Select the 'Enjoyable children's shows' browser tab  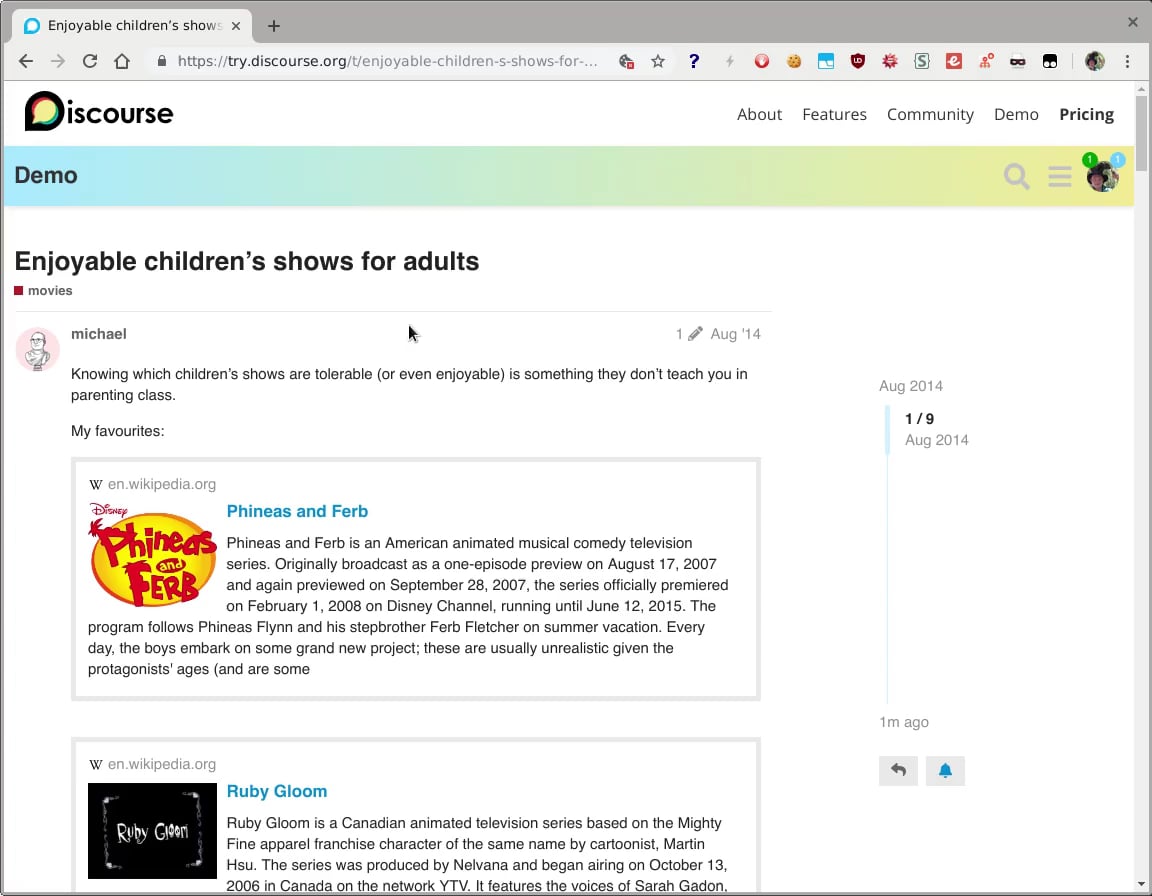pos(132,26)
